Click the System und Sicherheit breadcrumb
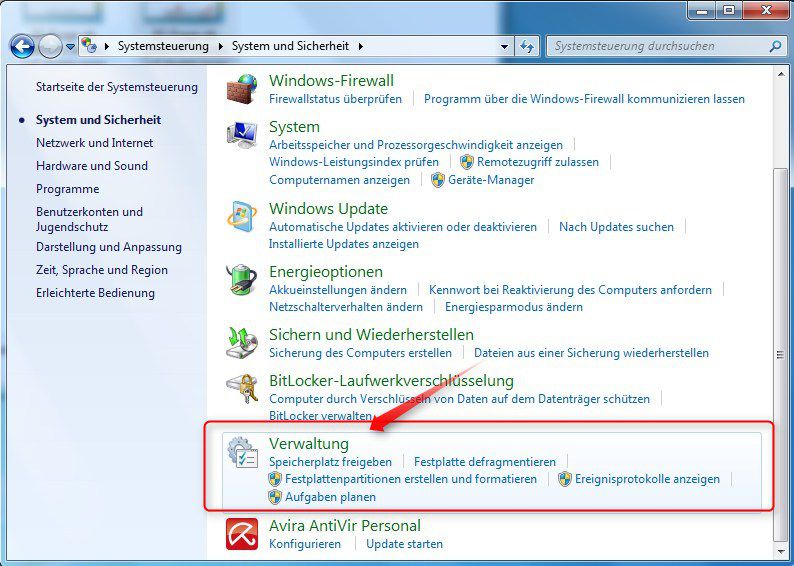 click(x=290, y=46)
